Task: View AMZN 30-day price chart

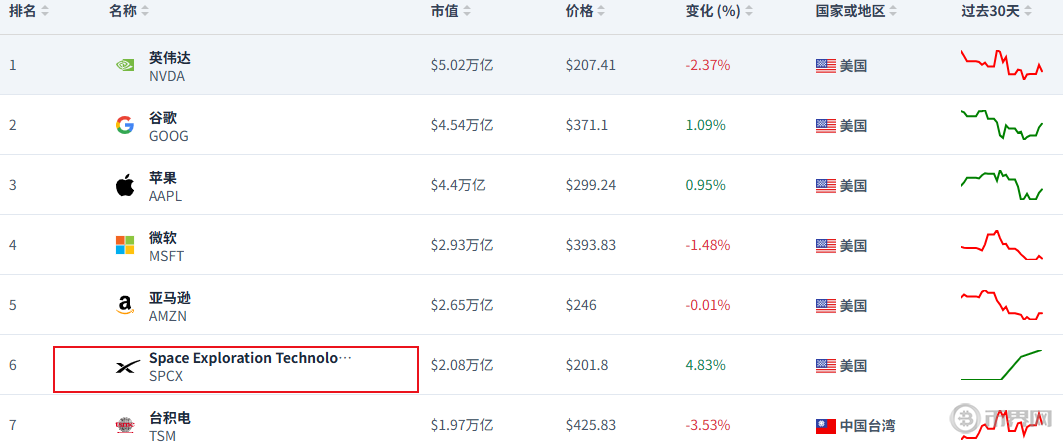Action: pyautogui.click(x=1002, y=305)
